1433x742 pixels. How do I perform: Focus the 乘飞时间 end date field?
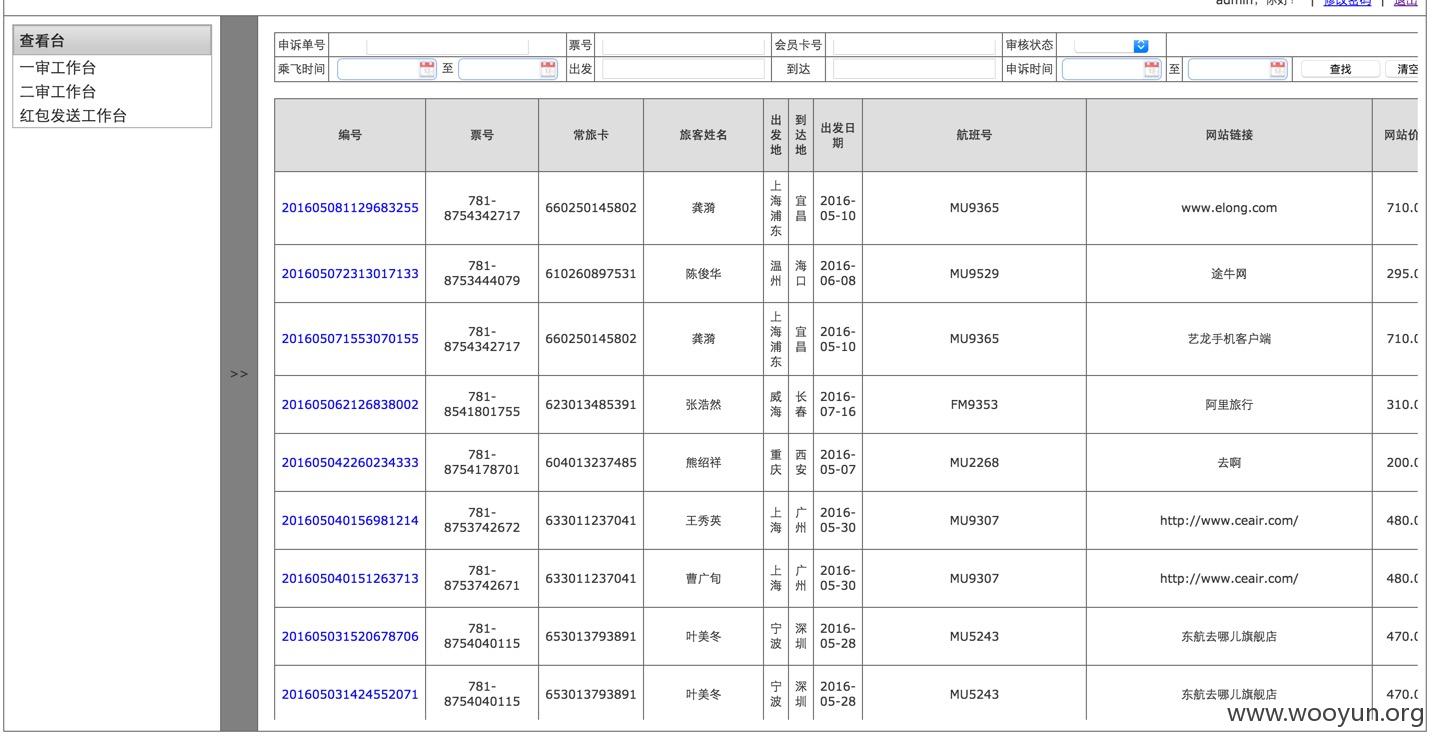click(x=508, y=69)
